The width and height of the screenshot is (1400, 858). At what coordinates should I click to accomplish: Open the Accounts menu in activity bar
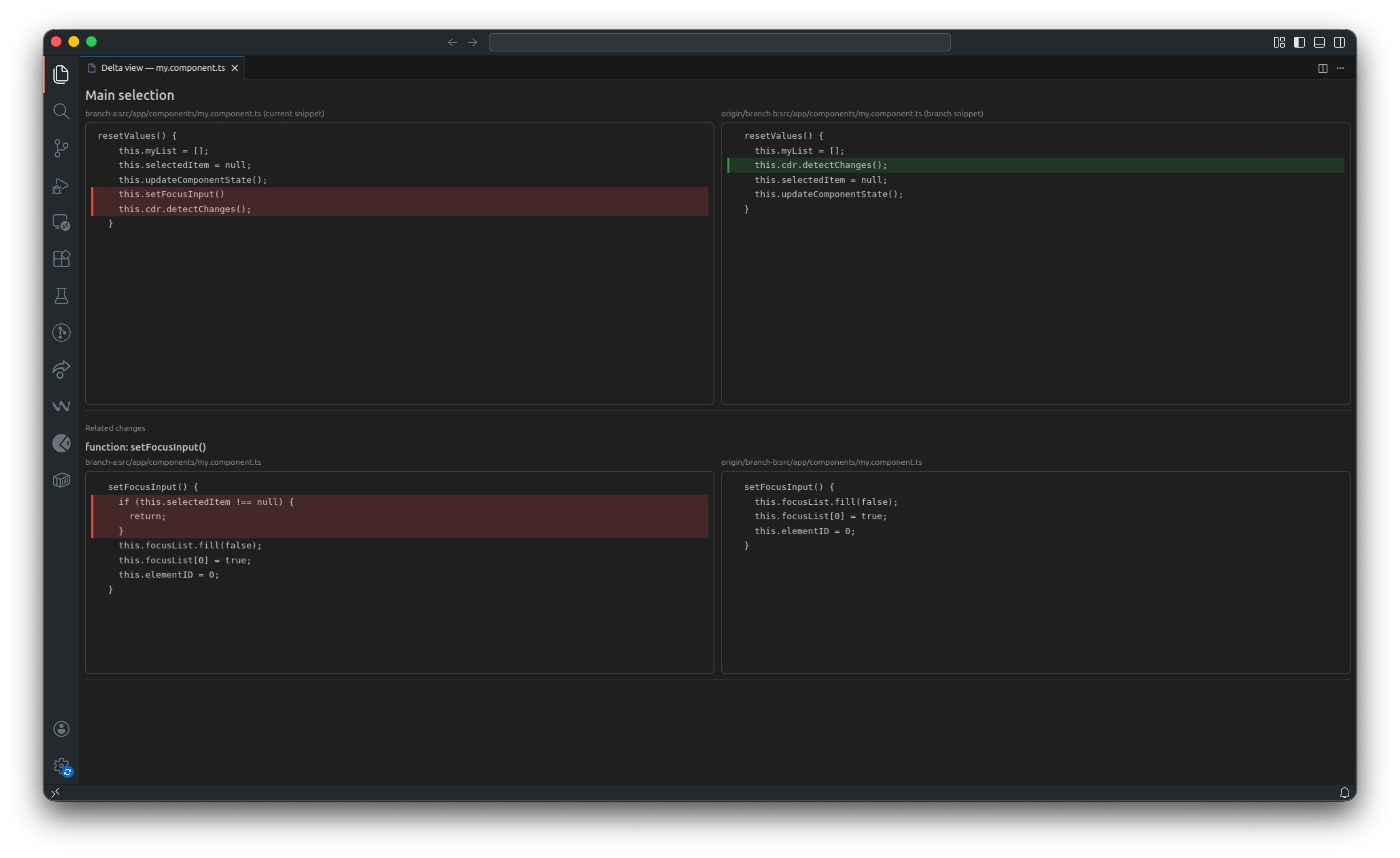(x=61, y=729)
